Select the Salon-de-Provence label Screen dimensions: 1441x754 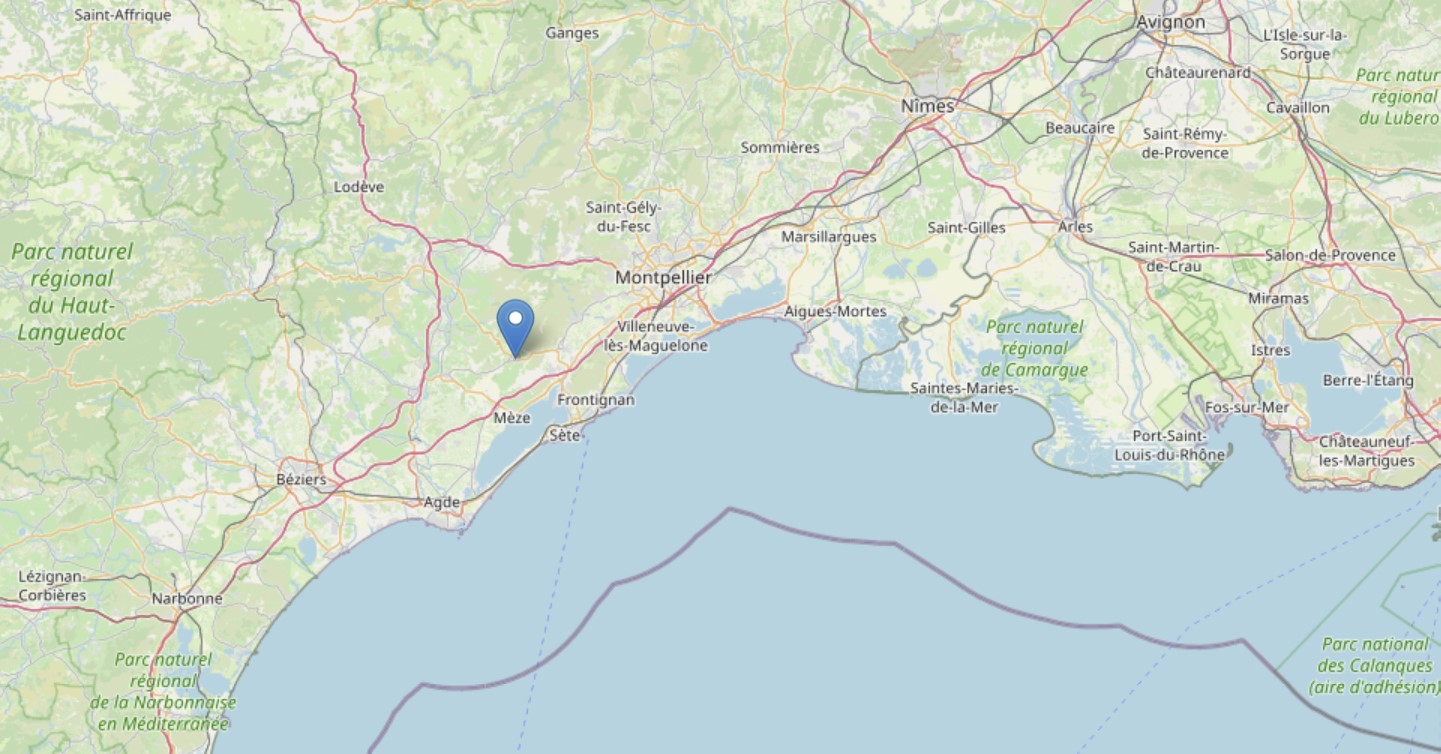(x=1330, y=255)
